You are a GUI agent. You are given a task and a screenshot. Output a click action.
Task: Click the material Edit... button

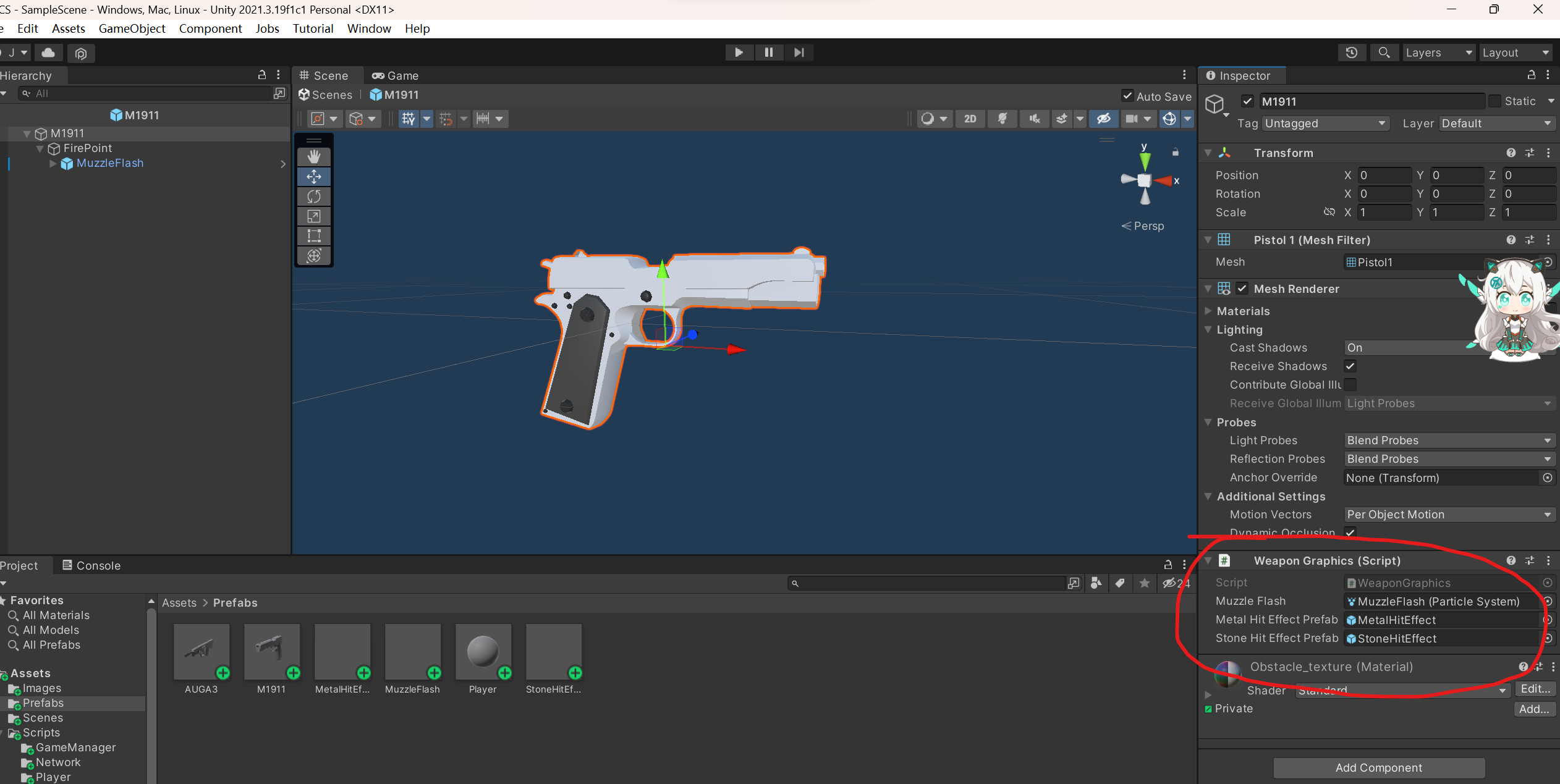click(1535, 689)
